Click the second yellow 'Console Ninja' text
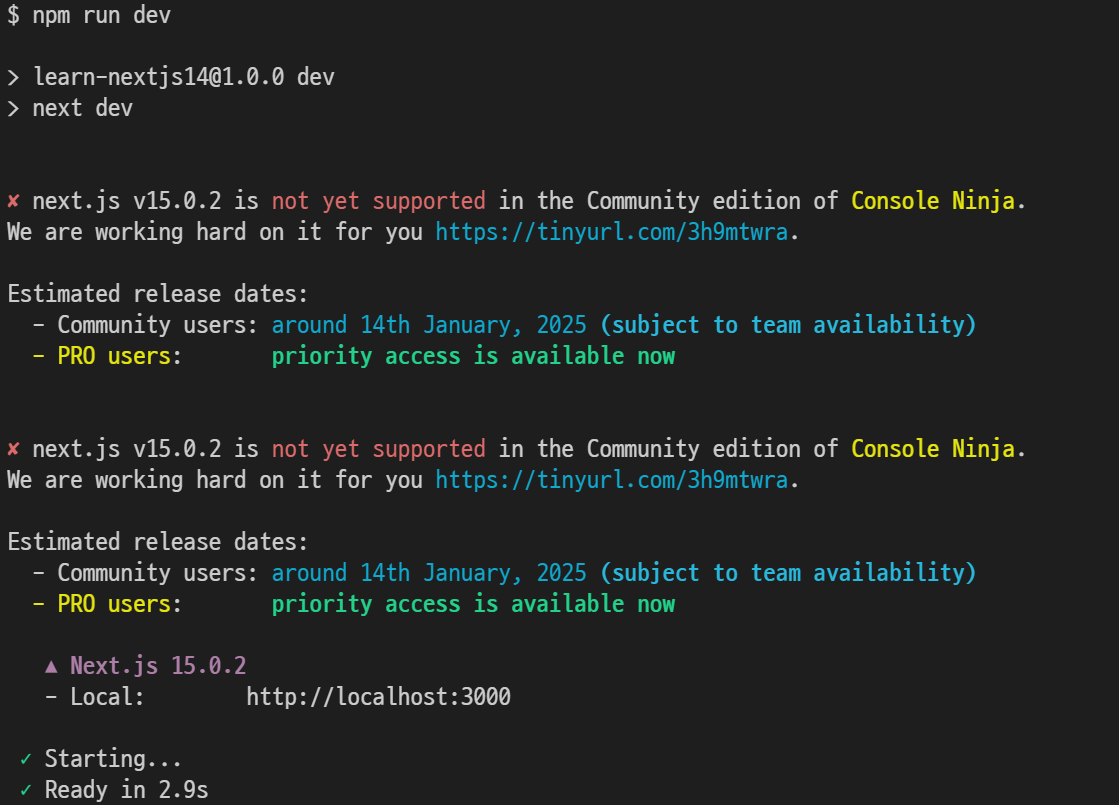The width and height of the screenshot is (1119, 805). [933, 449]
